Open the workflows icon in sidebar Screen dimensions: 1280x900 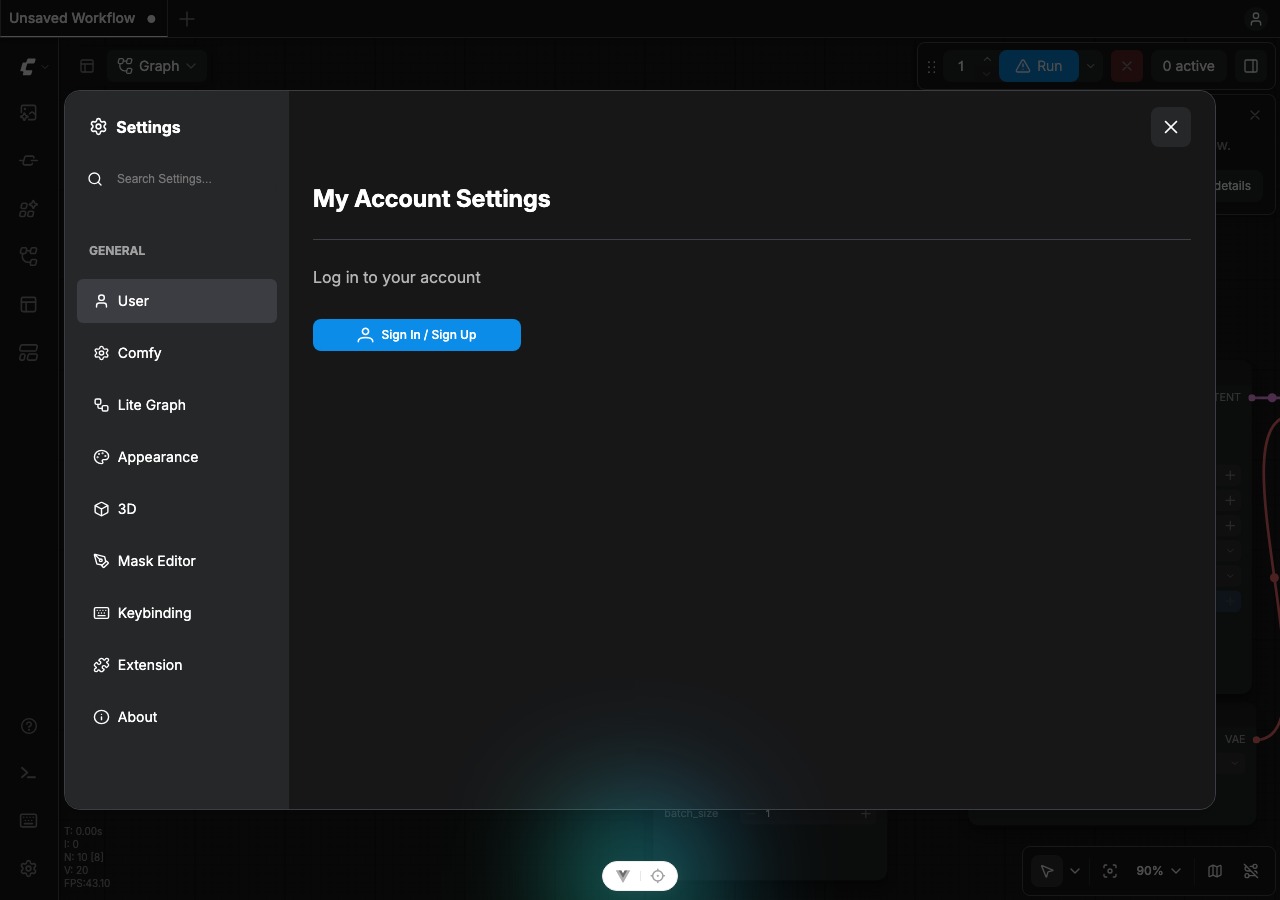point(29,257)
